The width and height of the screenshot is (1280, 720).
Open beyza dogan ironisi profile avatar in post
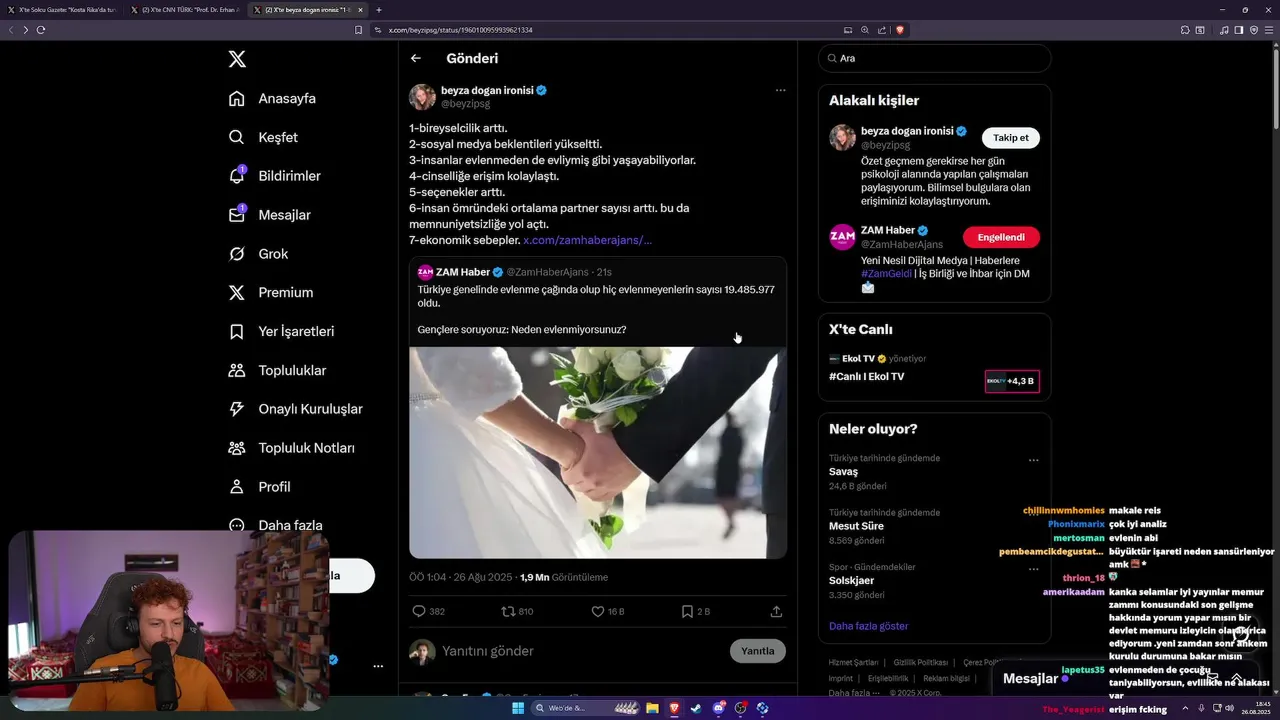coord(422,97)
